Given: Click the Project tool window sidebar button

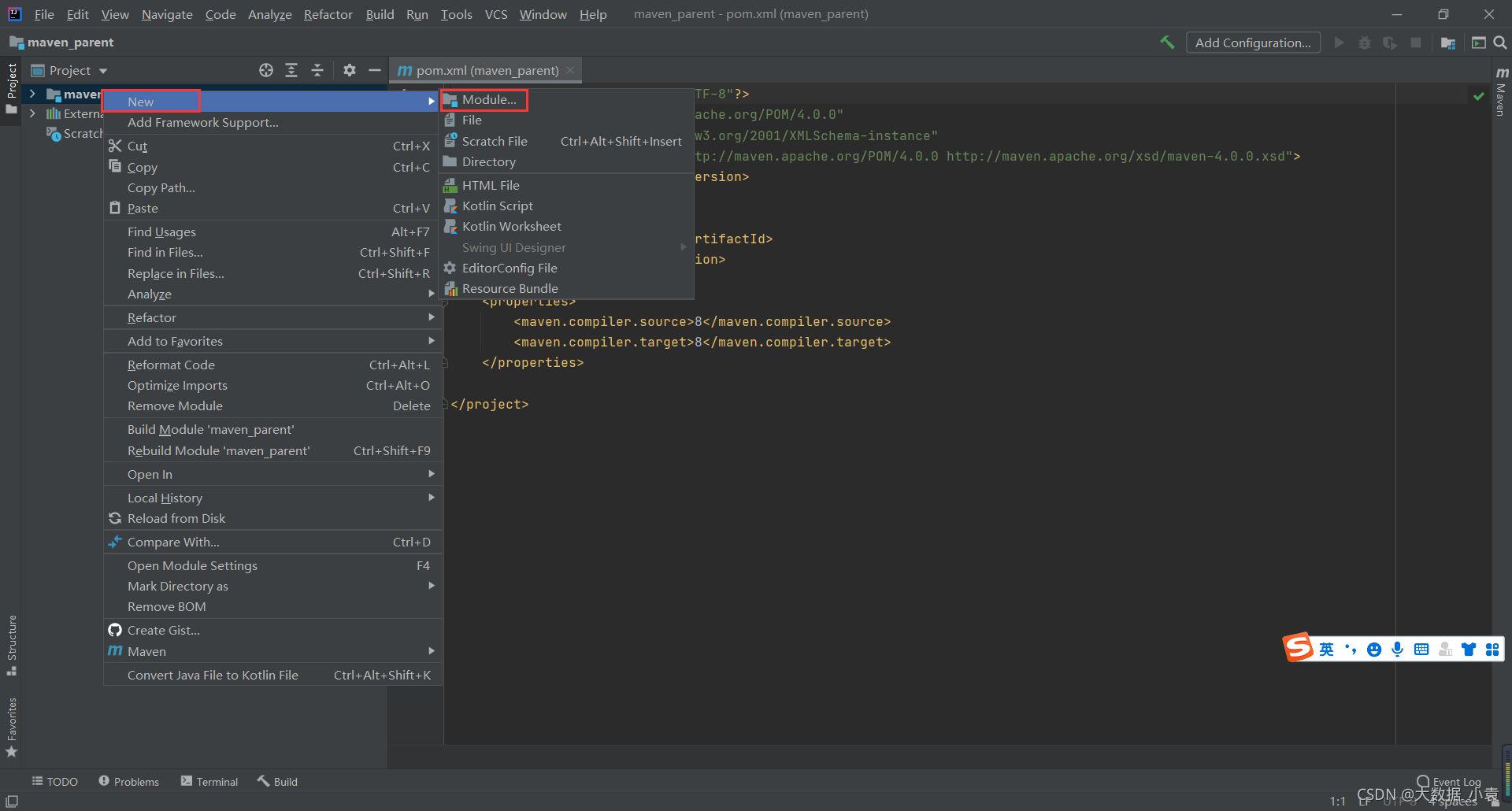Looking at the screenshot, I should [11, 88].
